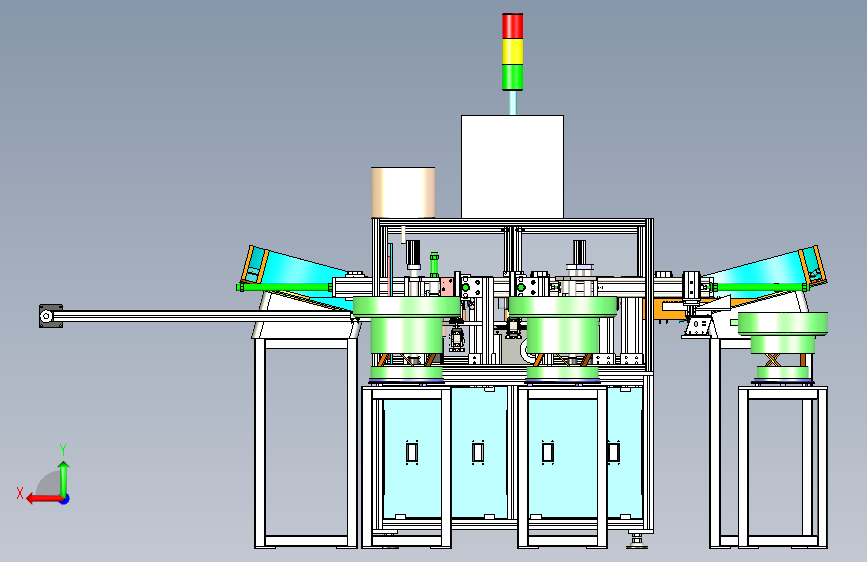Viewport: 867px width, 562px height.
Task: Click the blue Z axis dot of the triad
Action: 65,499
